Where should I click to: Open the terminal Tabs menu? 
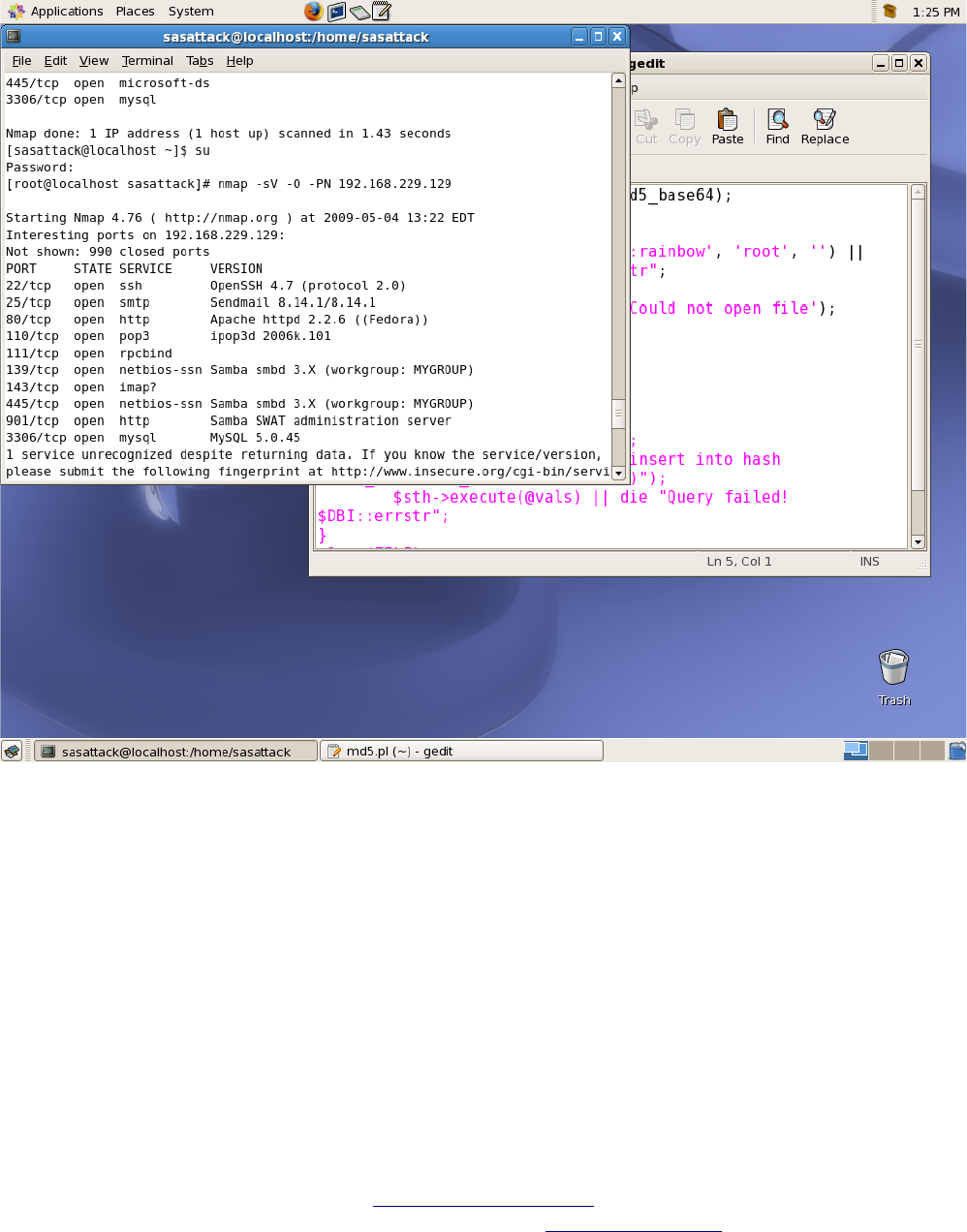click(x=200, y=60)
